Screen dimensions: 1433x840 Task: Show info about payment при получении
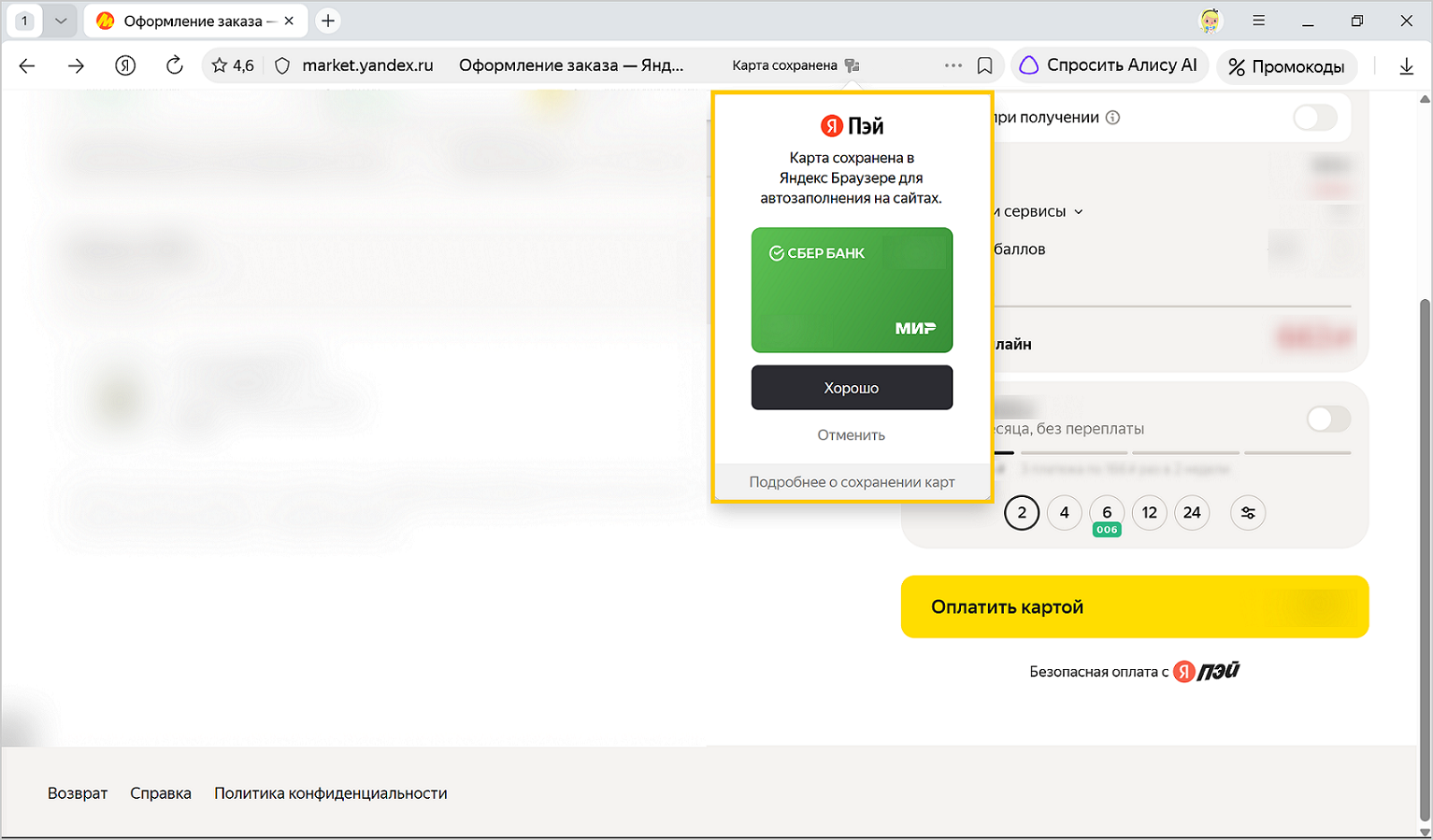pos(1112,117)
